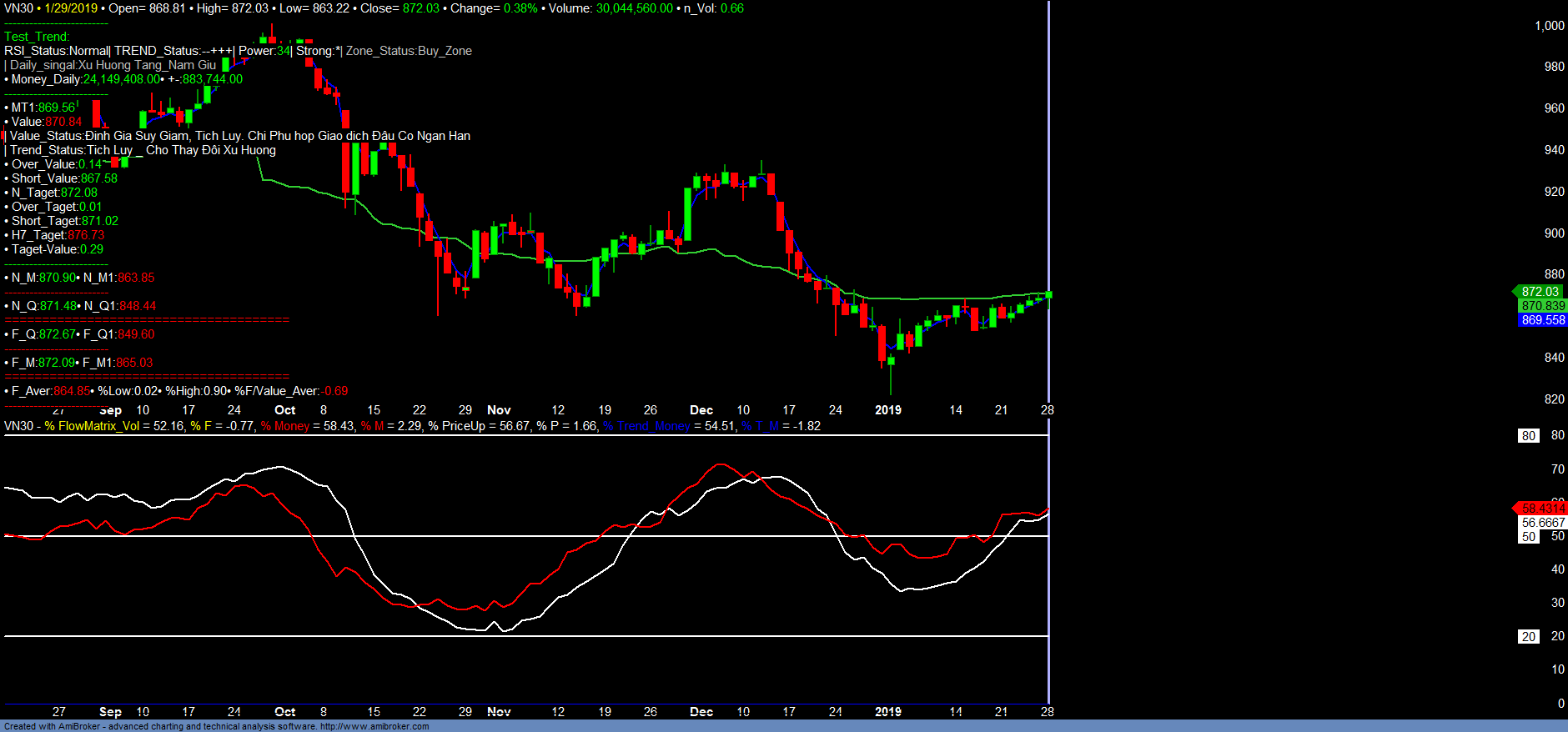1568x732 pixels.
Task: Click the amibroker.com link in the footer
Action: [374, 726]
